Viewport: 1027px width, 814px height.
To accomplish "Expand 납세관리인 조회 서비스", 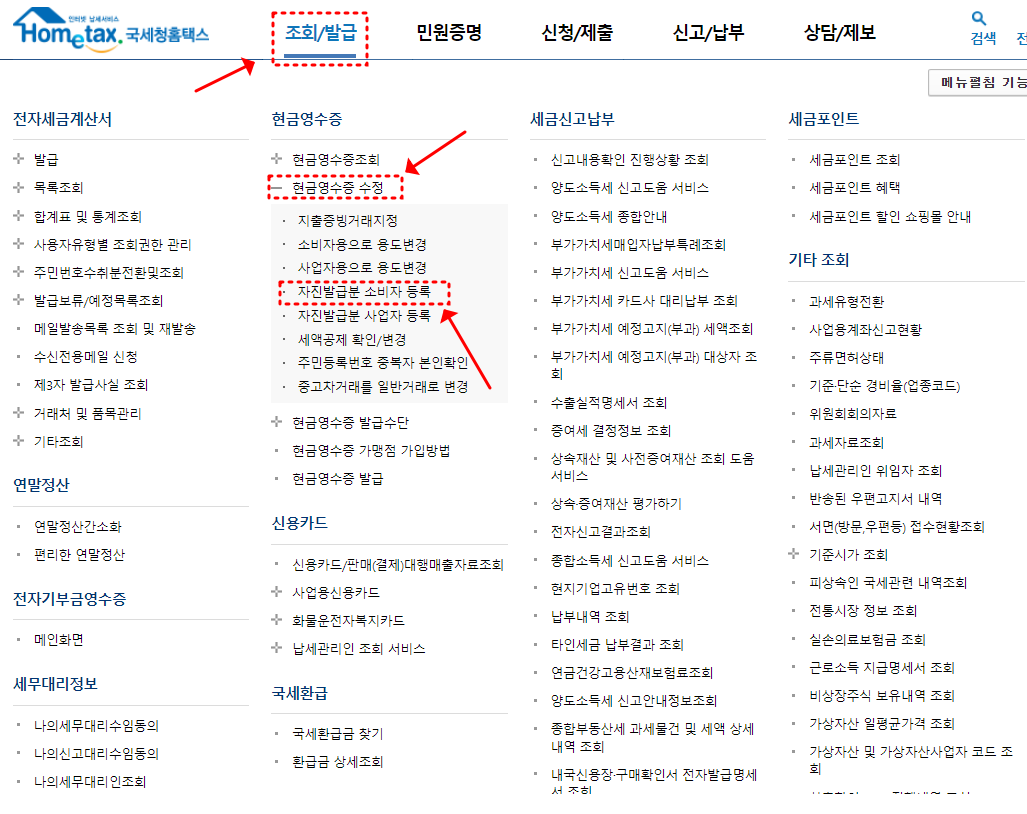I will click(275, 646).
